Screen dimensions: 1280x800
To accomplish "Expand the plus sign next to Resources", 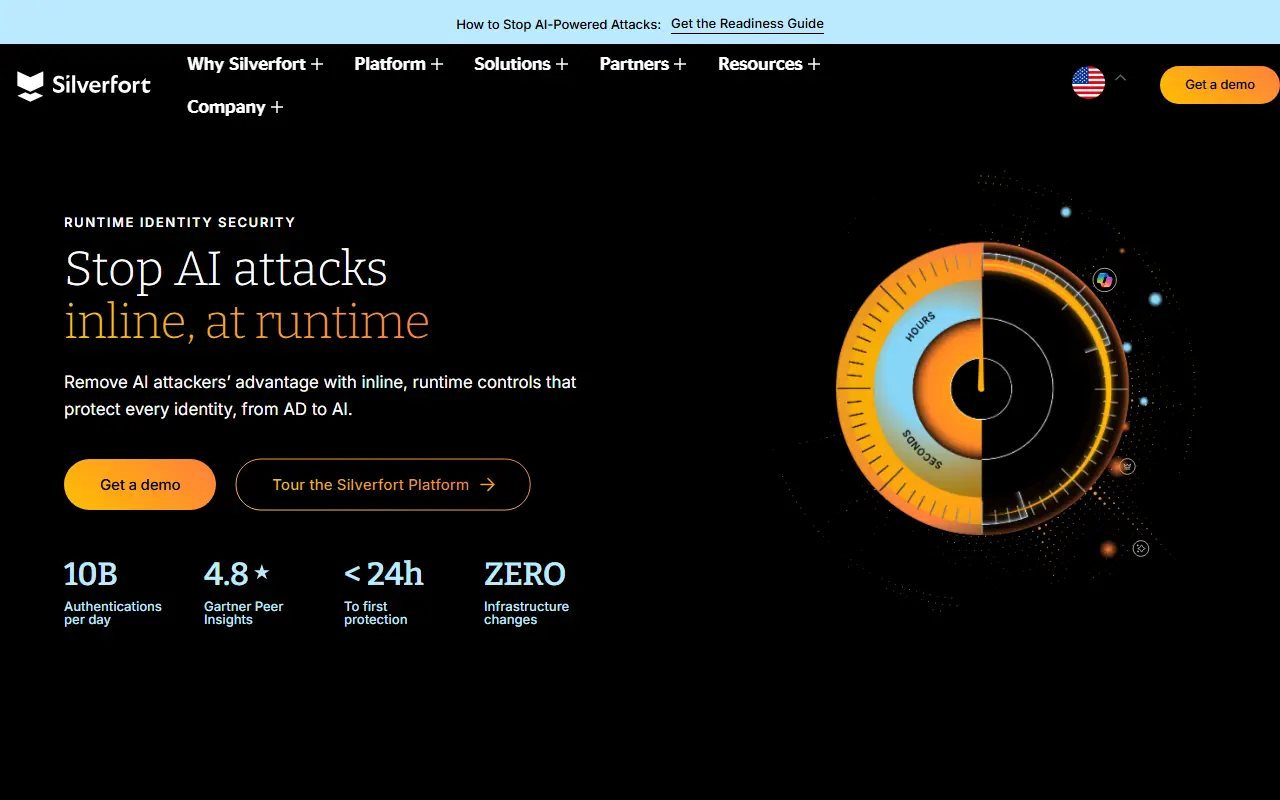I will (814, 64).
